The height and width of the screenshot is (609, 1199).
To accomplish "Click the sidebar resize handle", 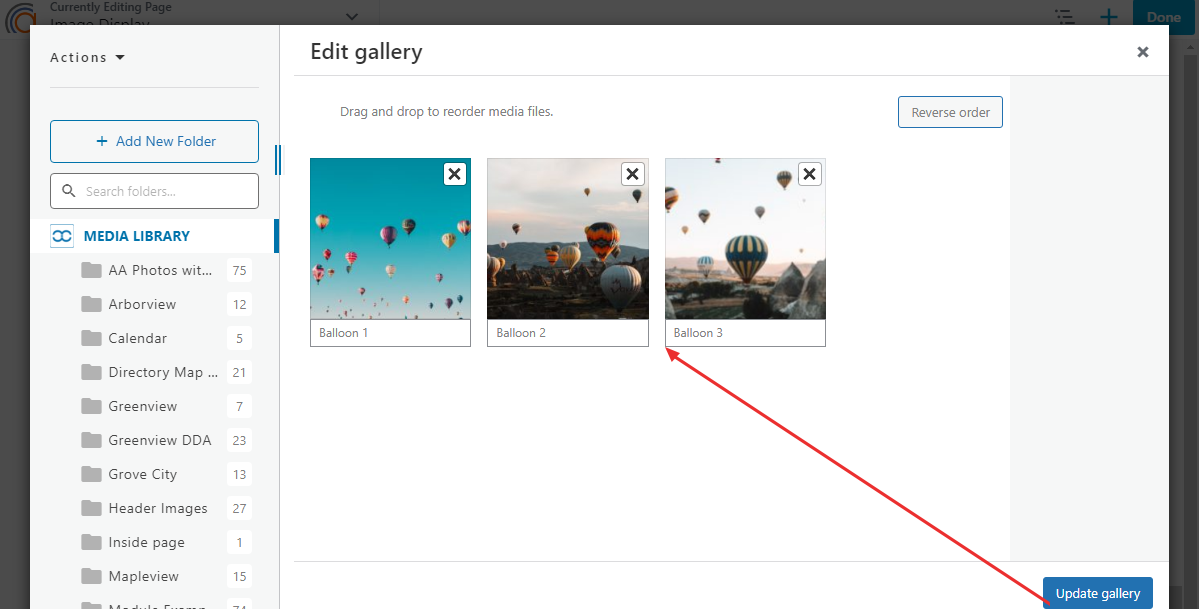I will 278,160.
